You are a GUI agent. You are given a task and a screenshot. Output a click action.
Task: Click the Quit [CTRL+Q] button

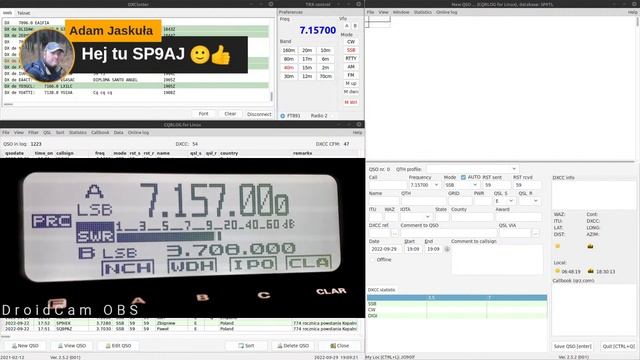pyautogui.click(x=618, y=346)
